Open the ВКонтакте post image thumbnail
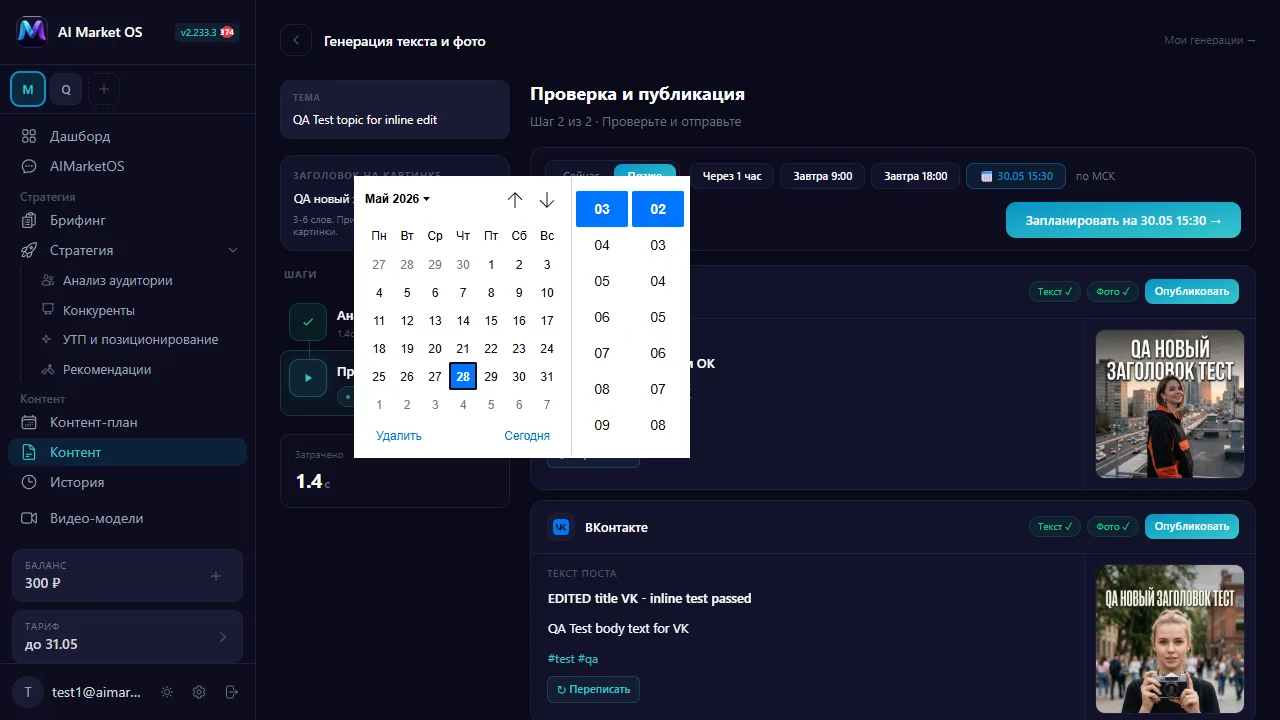The image size is (1280, 720). click(x=1170, y=638)
